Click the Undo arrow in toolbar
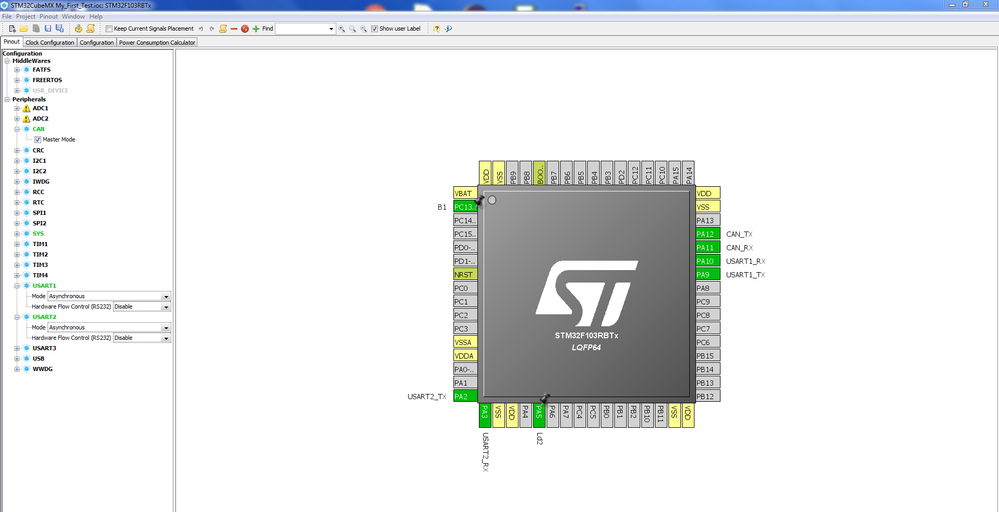Viewport: 999px width, 512px height. pos(201,29)
